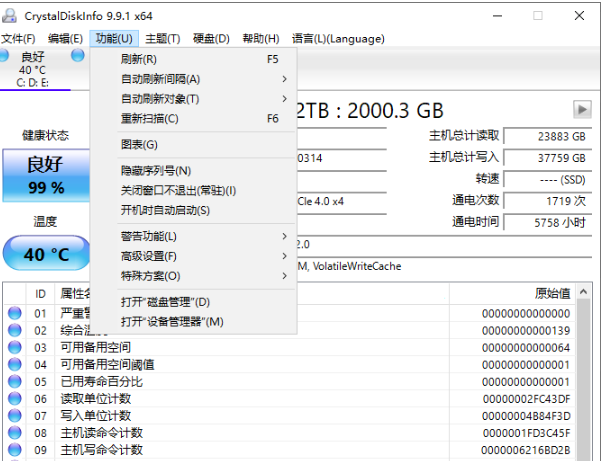Viewport: 606px width, 461px height.
Task: Click status orb beside 主机读命令计数
Action: (15, 432)
